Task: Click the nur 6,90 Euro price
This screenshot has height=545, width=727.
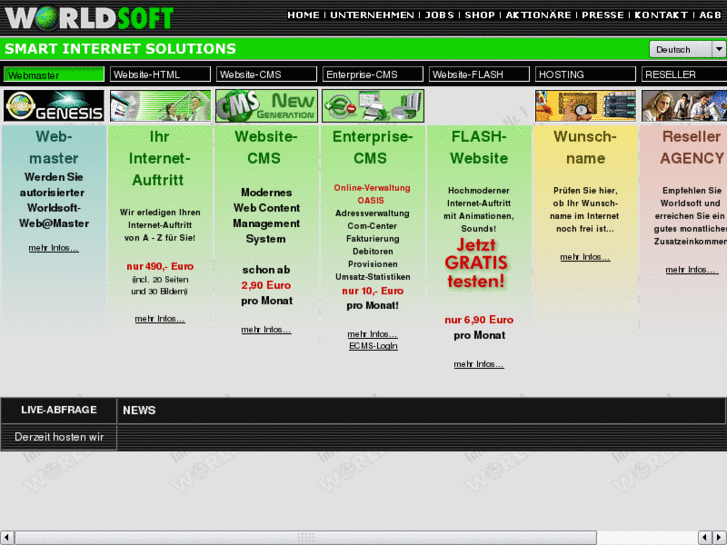Action: 479,320
